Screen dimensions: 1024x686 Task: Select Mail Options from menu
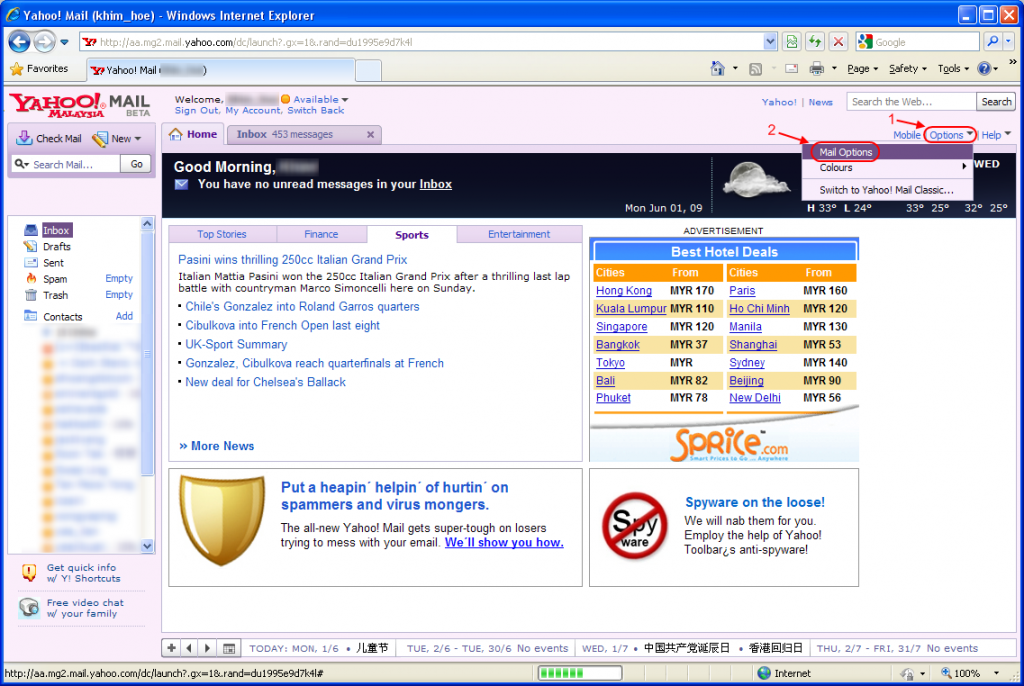[846, 152]
